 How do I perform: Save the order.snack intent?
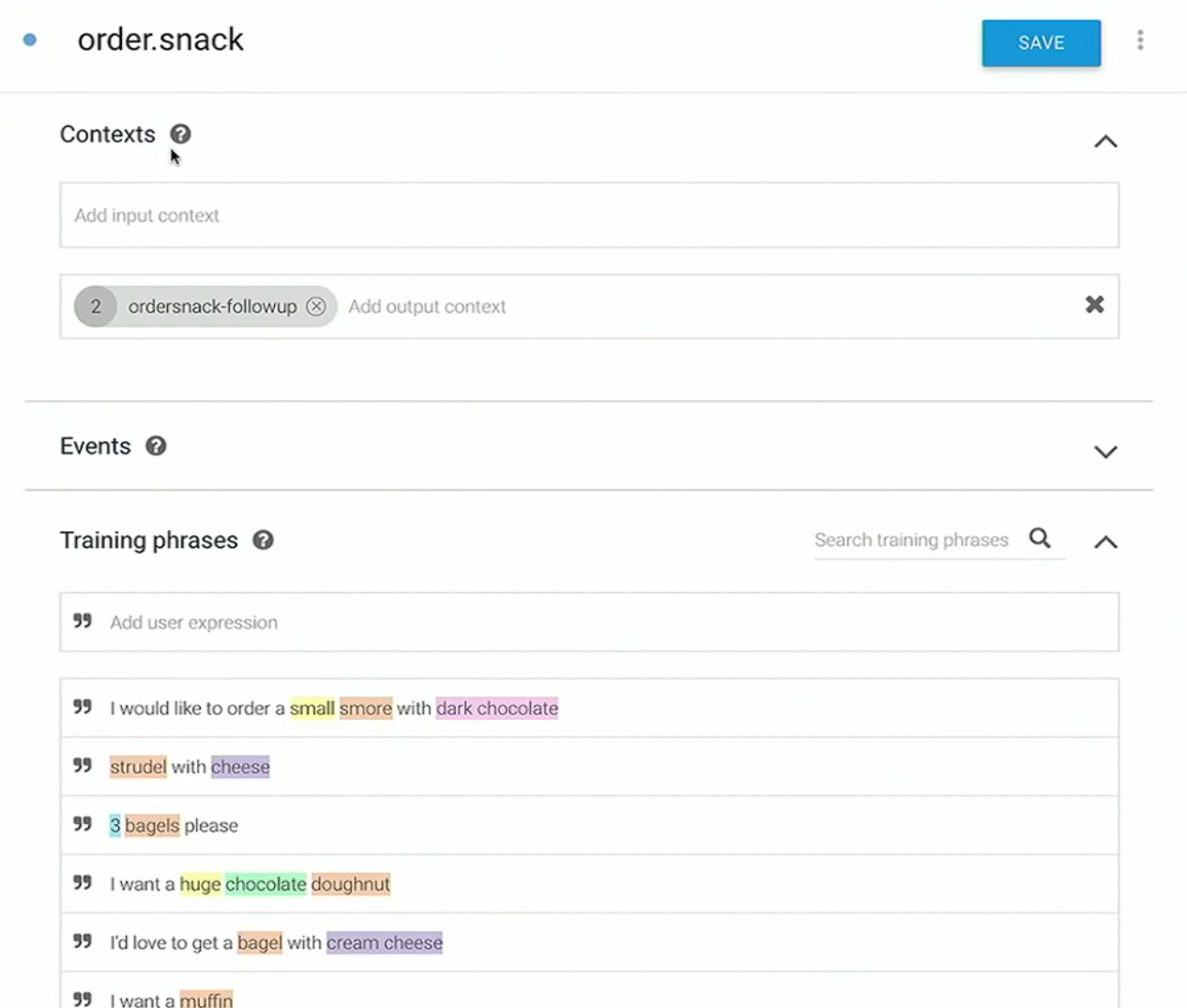click(x=1042, y=43)
